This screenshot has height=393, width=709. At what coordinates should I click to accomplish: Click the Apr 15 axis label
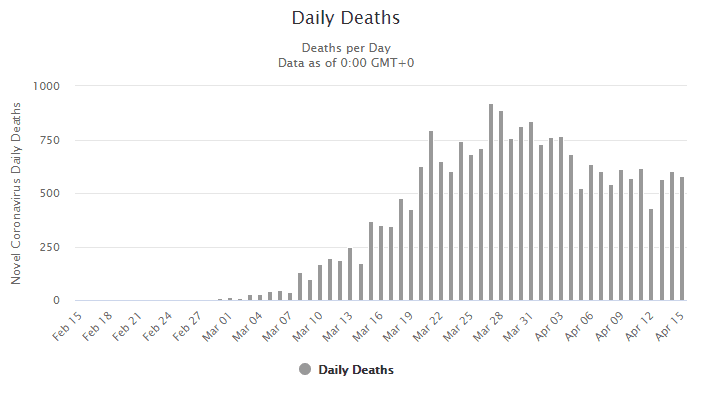670,327
